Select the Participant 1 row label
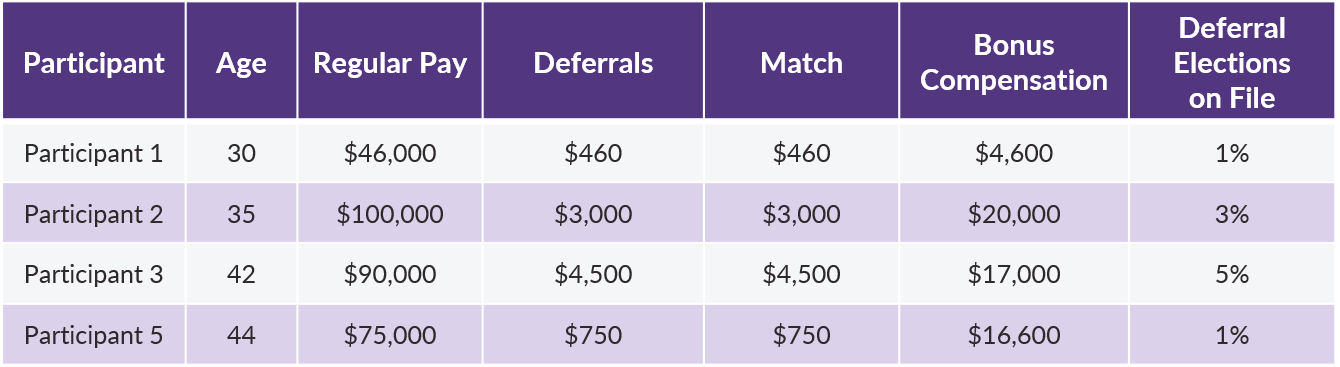The image size is (1340, 367). [93, 154]
